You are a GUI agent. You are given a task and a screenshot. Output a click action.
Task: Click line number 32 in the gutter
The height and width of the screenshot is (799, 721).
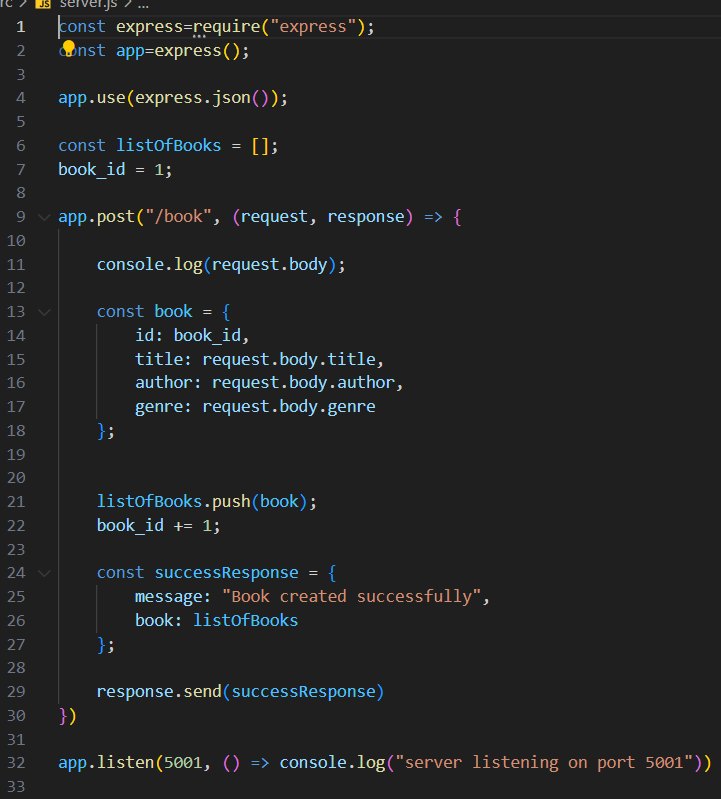coord(16,763)
